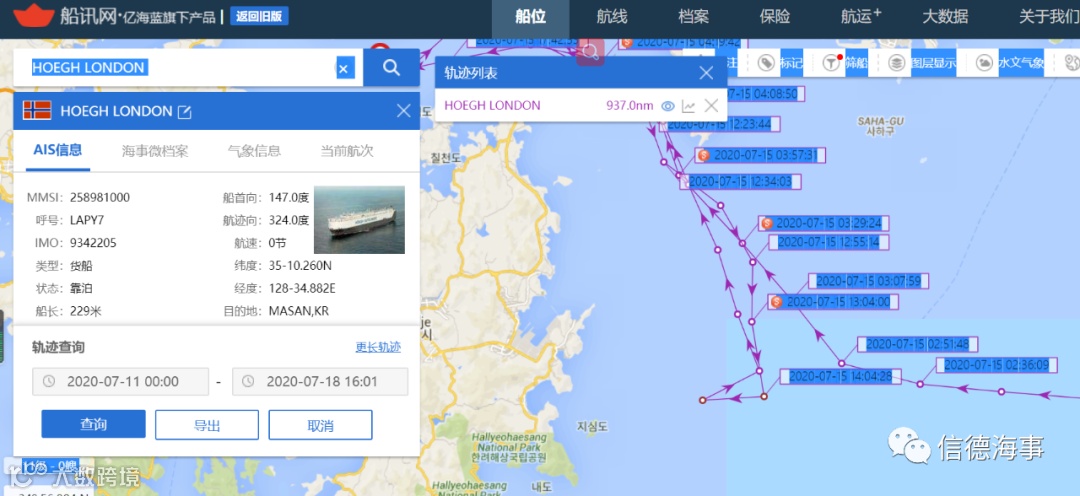The image size is (1080, 496).
Task: Open the 保险 top menu
Action: [x=774, y=17]
